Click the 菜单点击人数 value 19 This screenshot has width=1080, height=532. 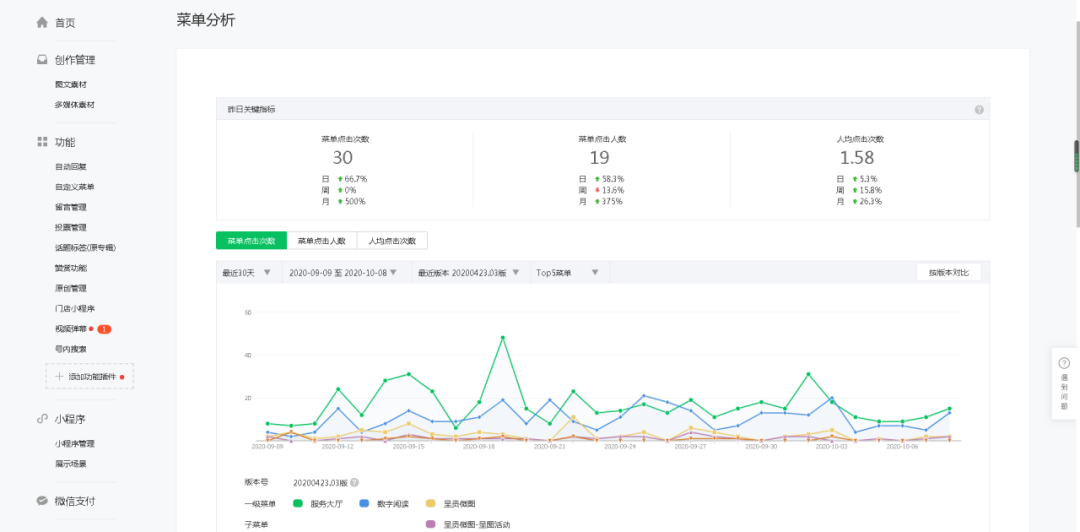point(600,158)
